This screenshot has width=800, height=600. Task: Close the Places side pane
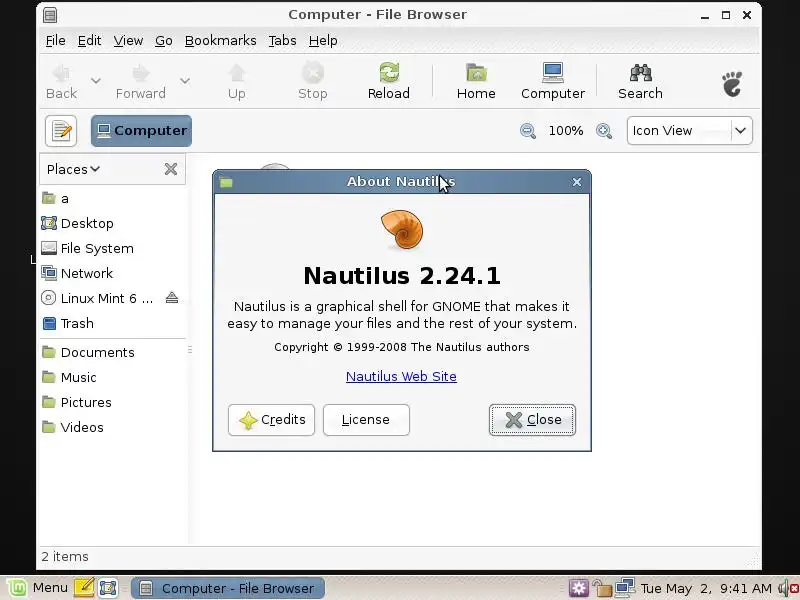coord(171,169)
